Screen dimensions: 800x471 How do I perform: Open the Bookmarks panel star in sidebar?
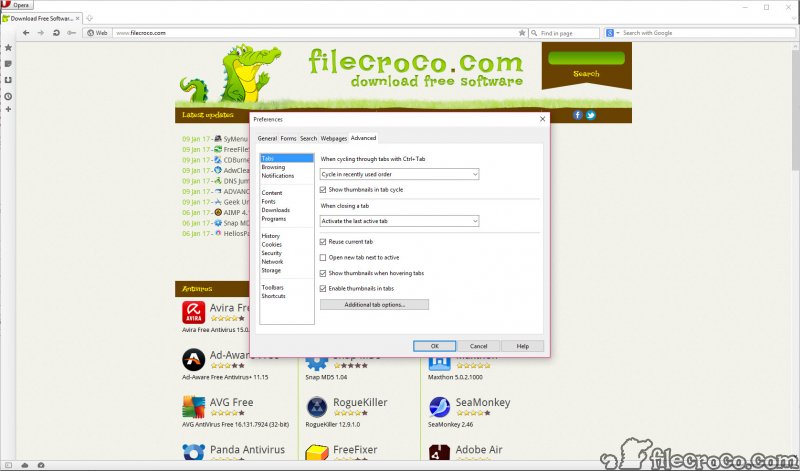click(8, 47)
